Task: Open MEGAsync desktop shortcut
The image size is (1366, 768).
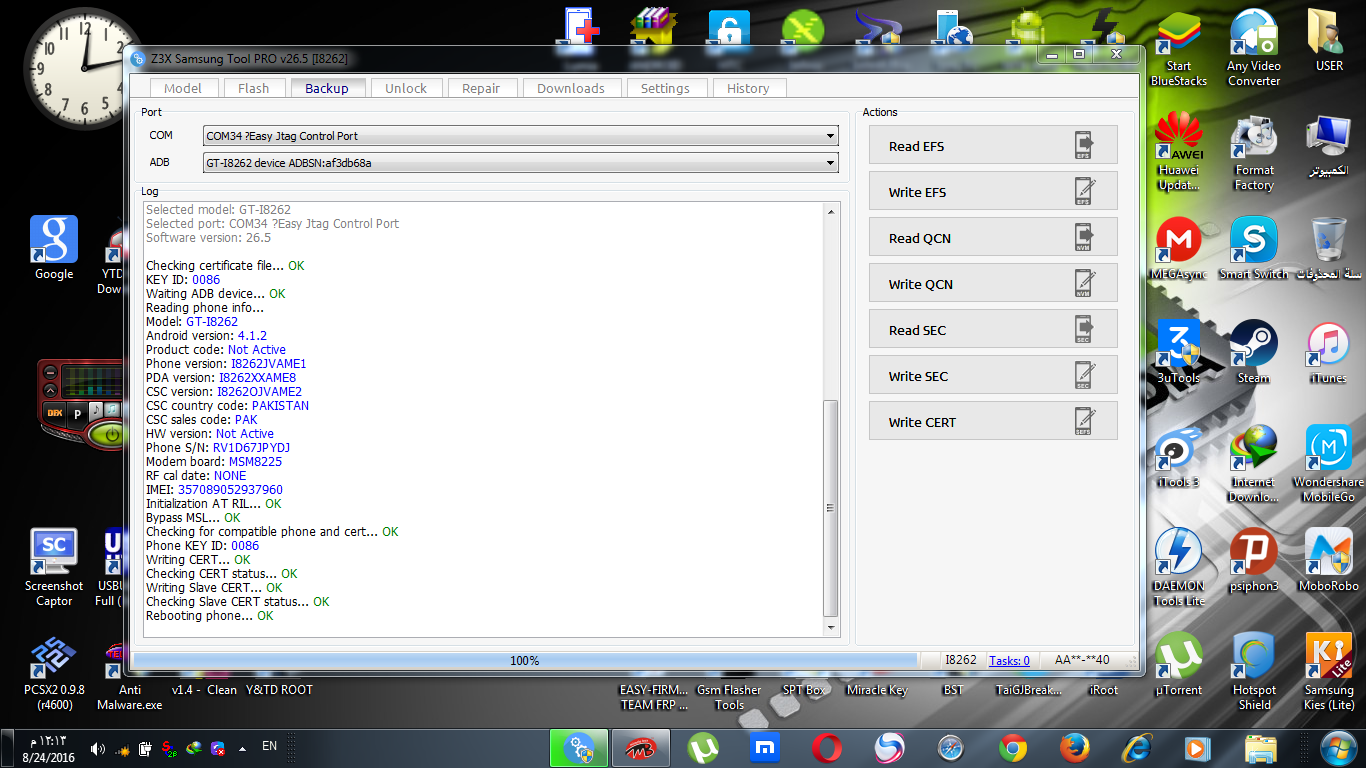Action: click(1178, 249)
